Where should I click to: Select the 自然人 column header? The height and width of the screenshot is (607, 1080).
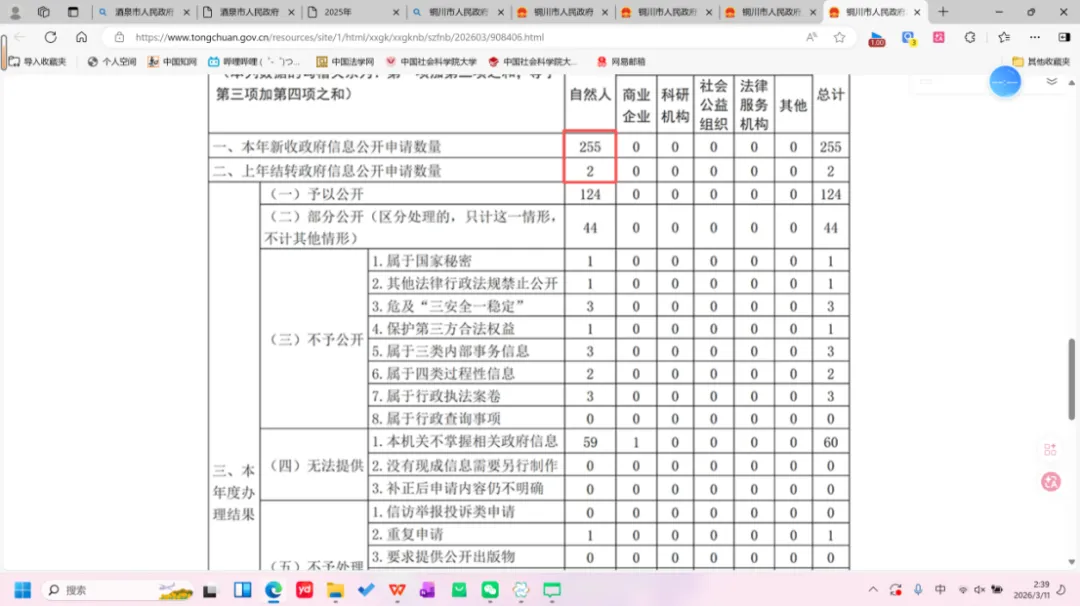pyautogui.click(x=590, y=95)
